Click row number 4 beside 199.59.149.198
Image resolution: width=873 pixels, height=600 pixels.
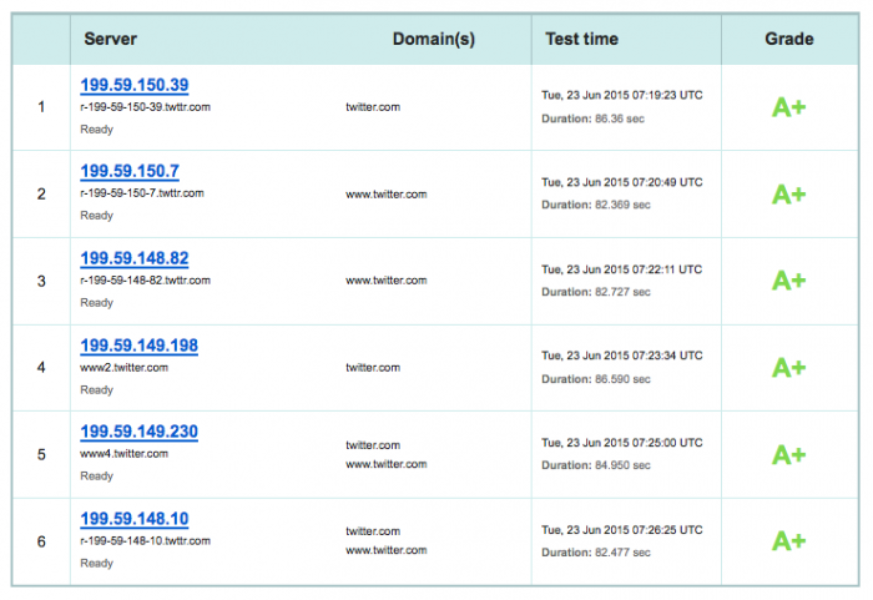tap(41, 367)
